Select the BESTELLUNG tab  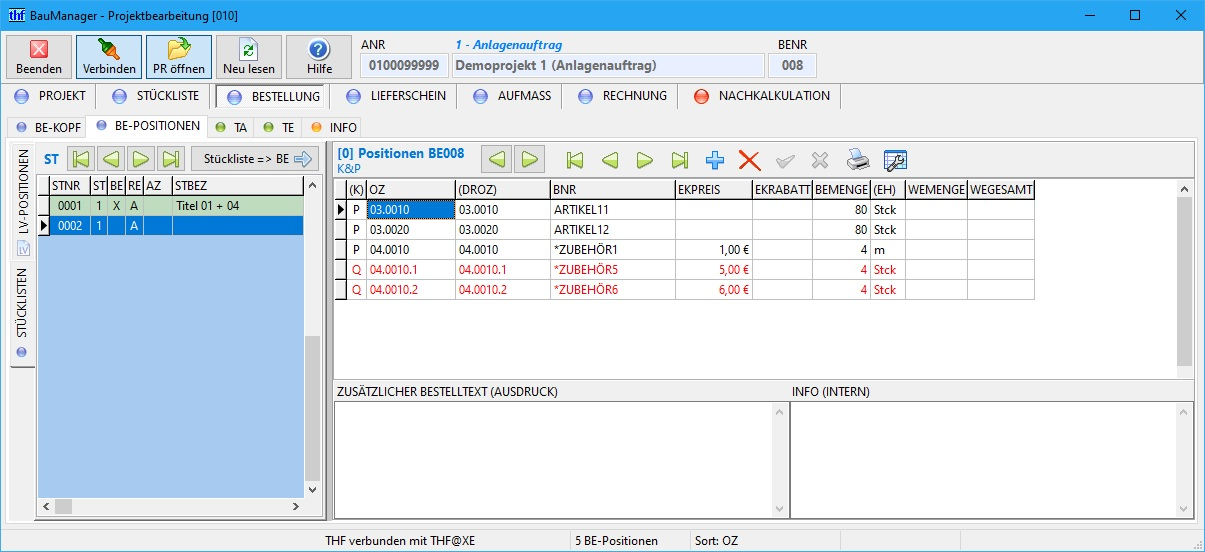pyautogui.click(x=273, y=97)
